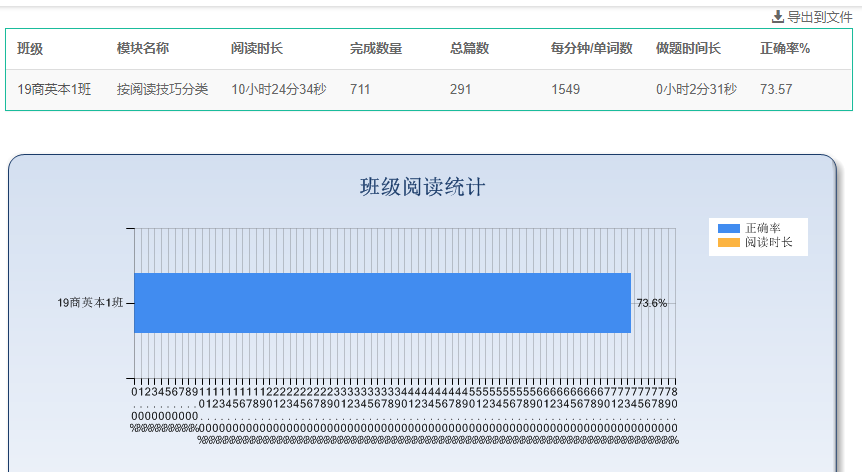Screen dimensions: 862x472
Task: Sort by the 班级 column header
Action: (30, 49)
